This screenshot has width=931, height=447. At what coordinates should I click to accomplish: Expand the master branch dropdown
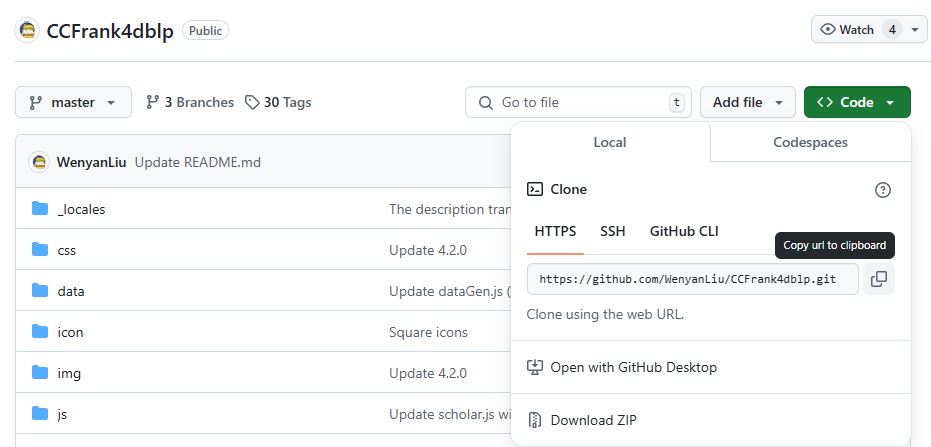coord(74,102)
